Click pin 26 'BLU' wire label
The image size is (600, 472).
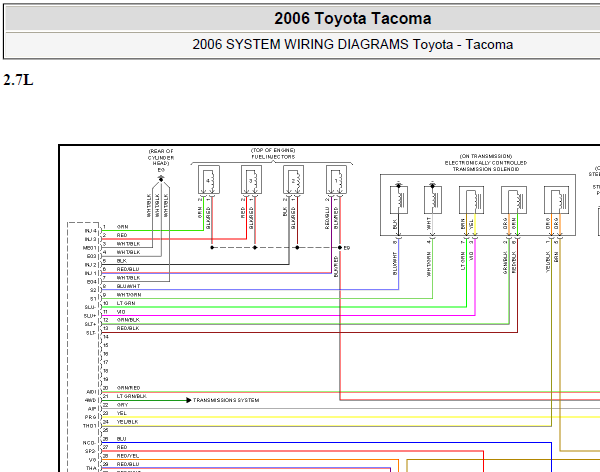(121, 439)
